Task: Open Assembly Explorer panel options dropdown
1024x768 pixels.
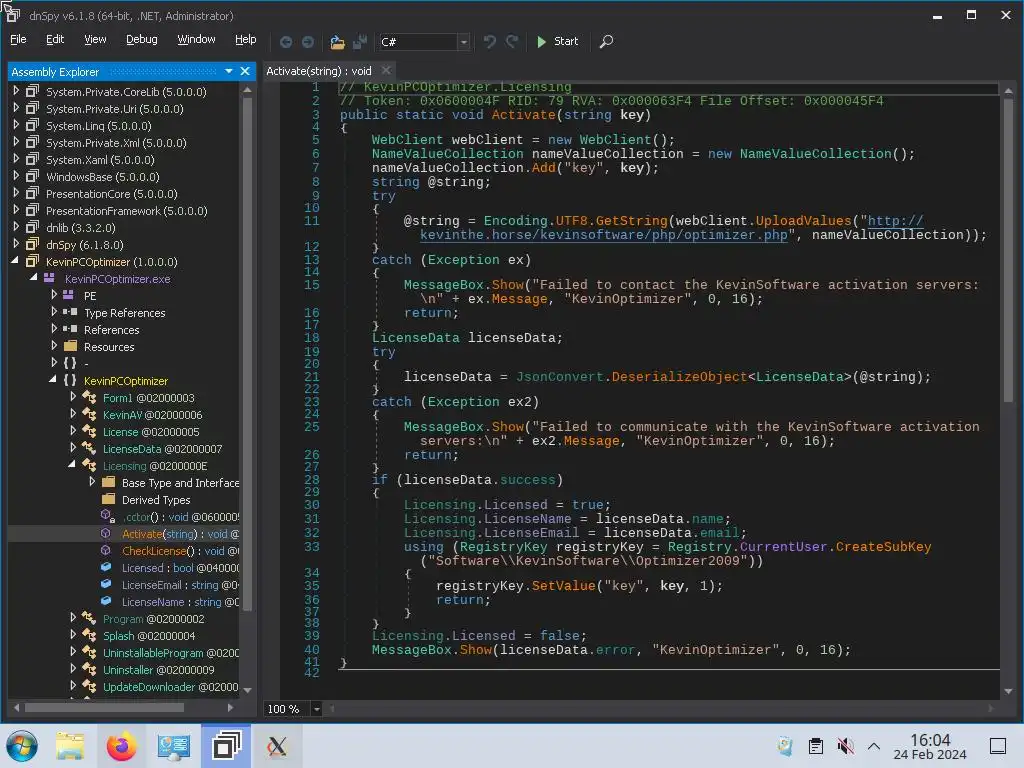Action: [229, 71]
